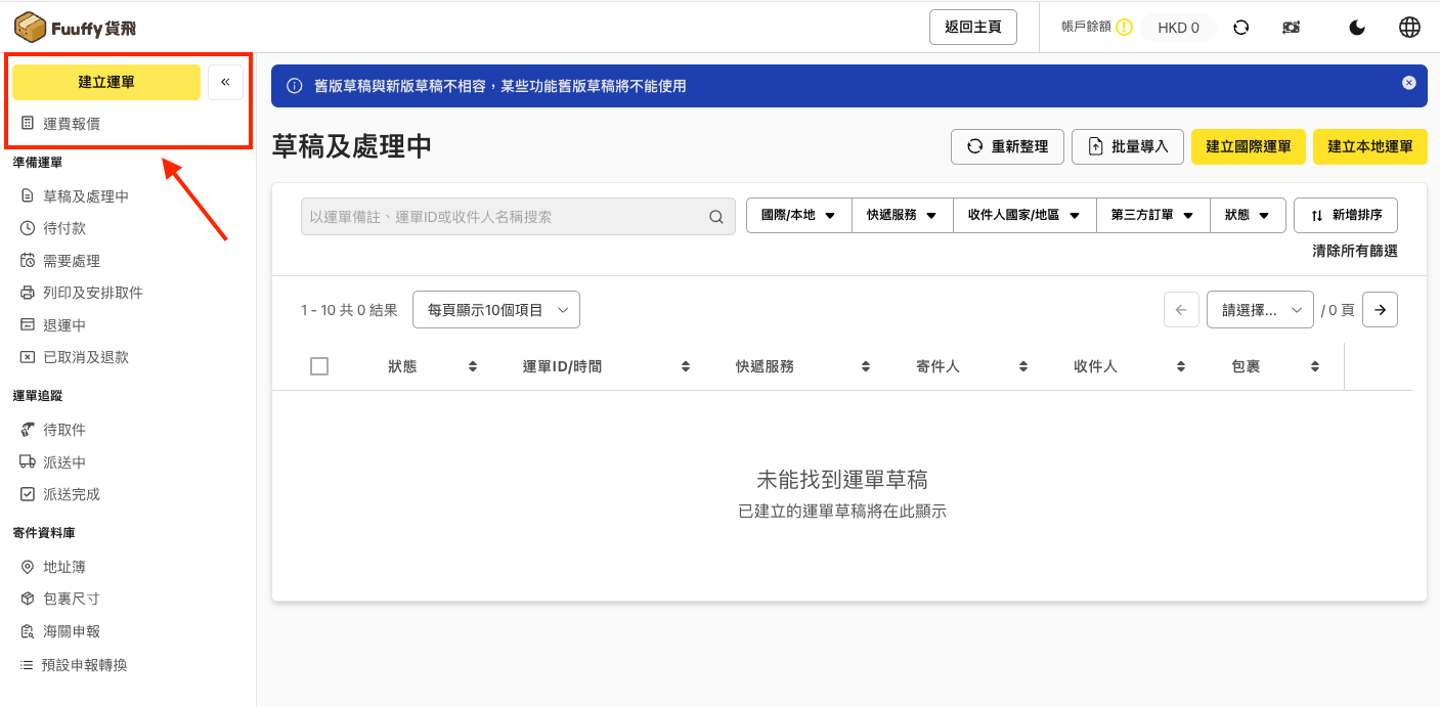Go to 地址簿 in the sidebar
The width and height of the screenshot is (1440, 707).
[x=64, y=567]
